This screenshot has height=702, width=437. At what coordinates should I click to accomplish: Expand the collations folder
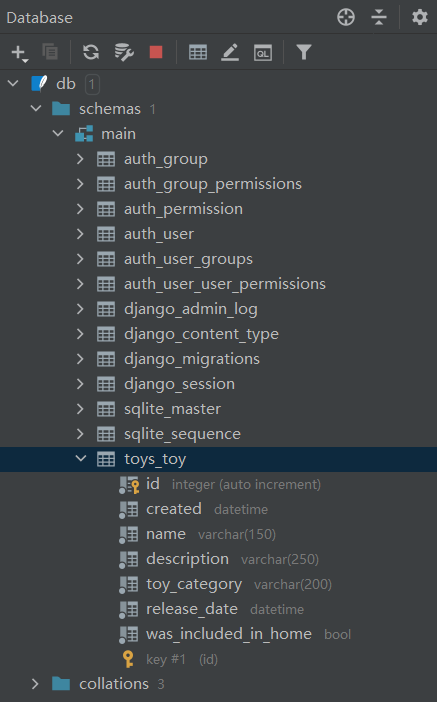point(35,684)
